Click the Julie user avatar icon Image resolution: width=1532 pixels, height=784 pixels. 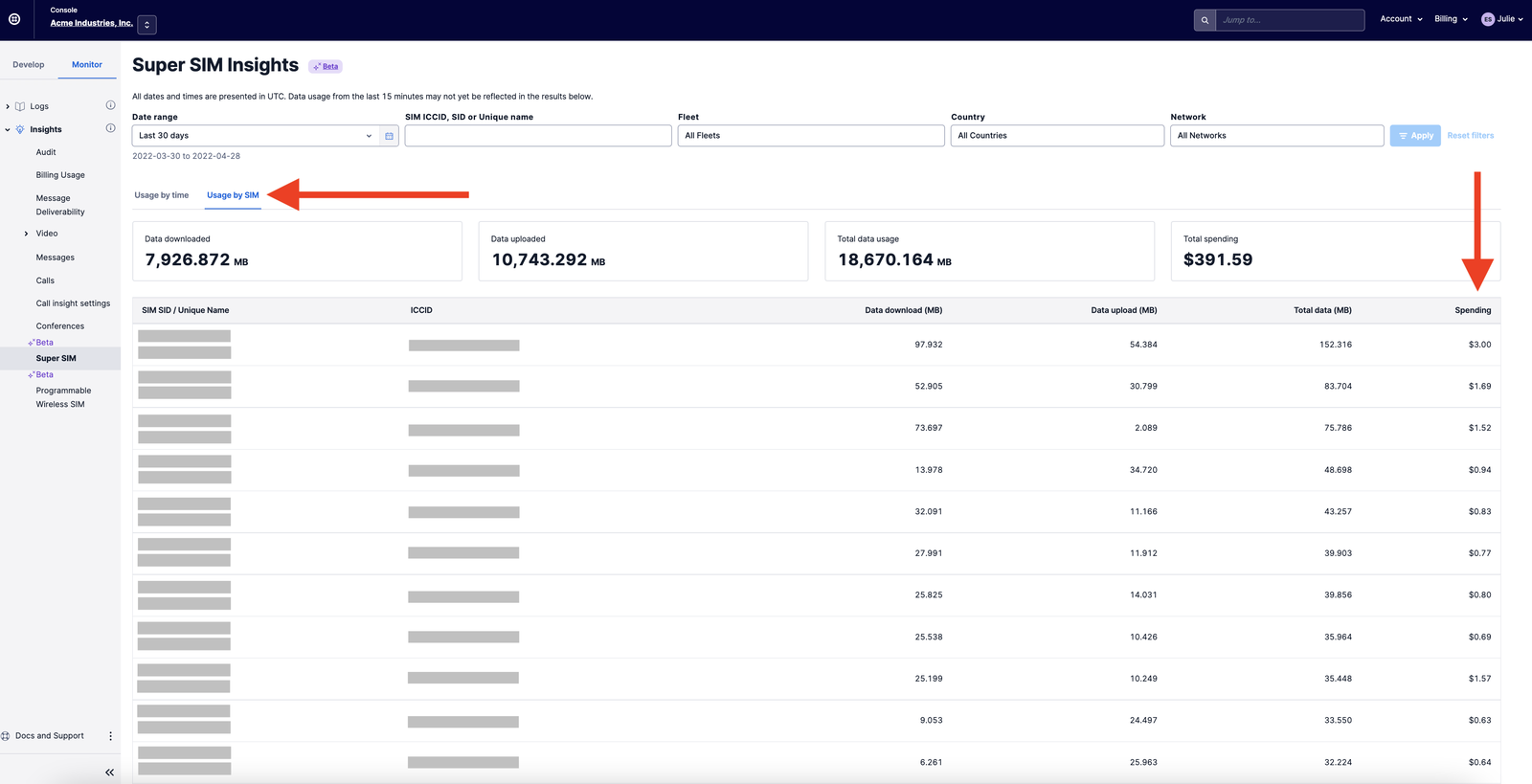coord(1488,19)
